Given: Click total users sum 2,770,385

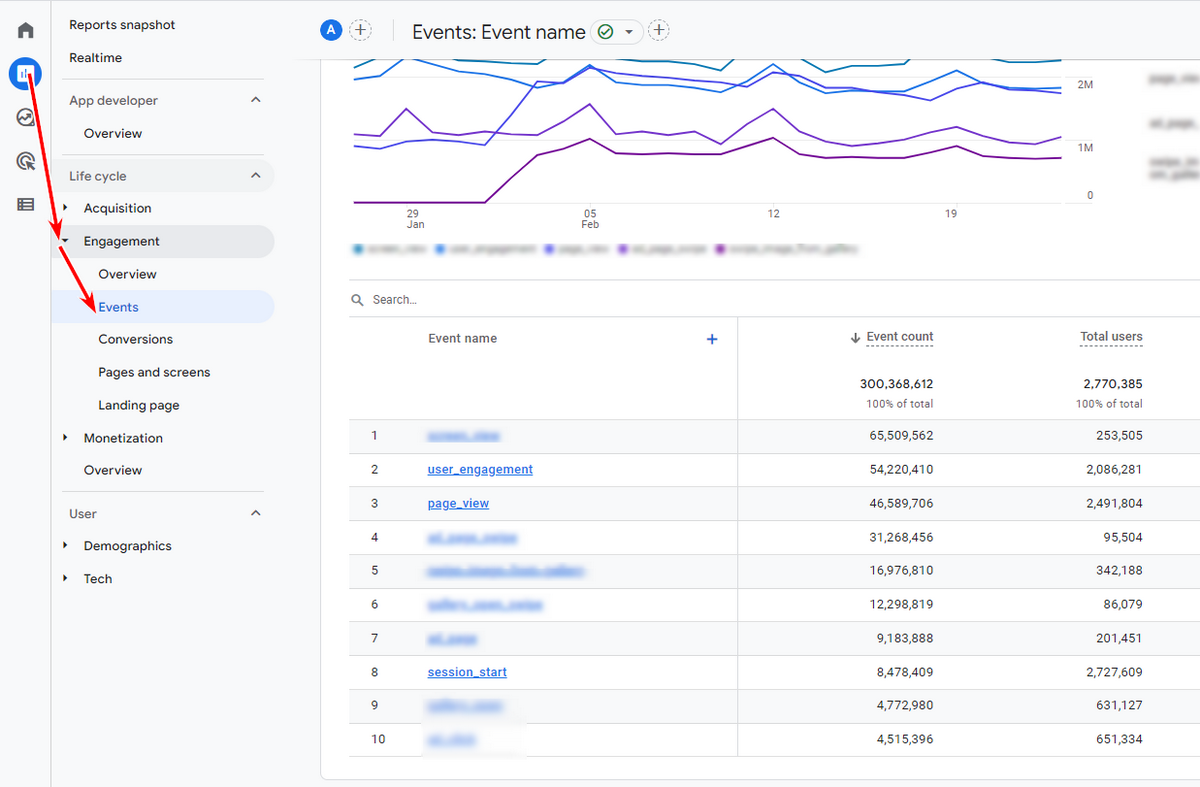Looking at the screenshot, I should (1112, 384).
